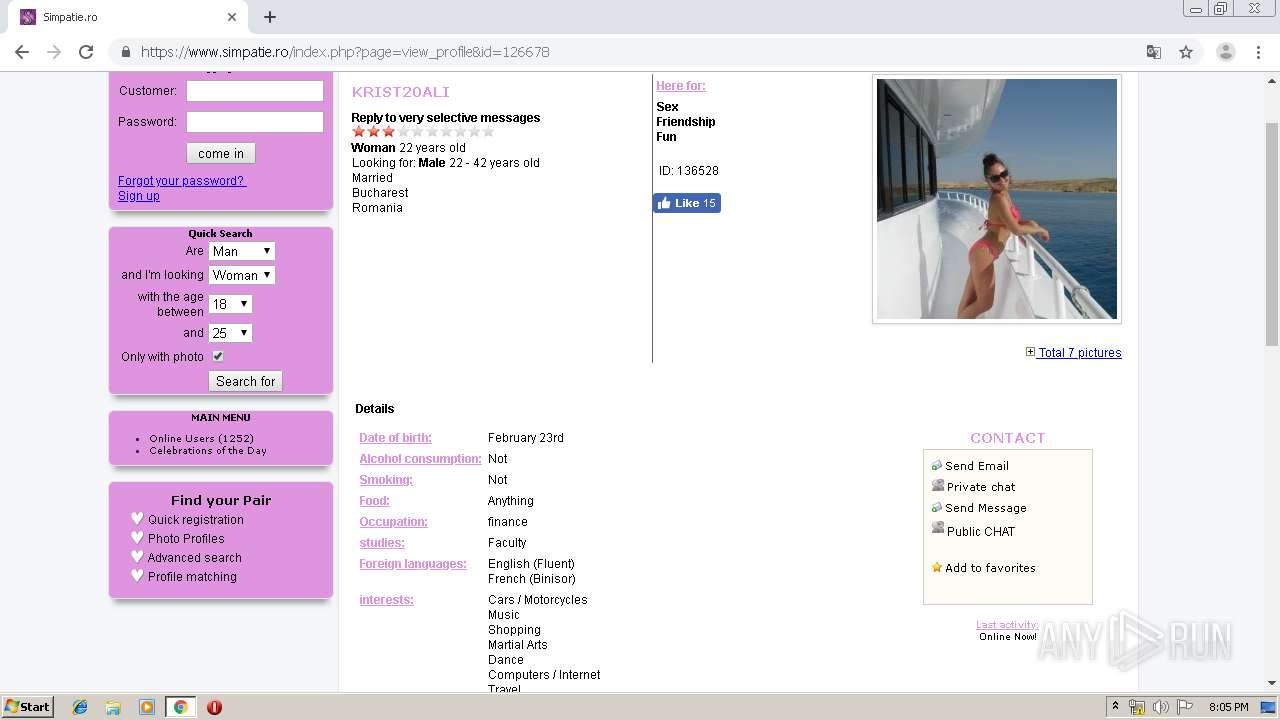The image size is (1280, 720).
Task: Open Quick registration link
Action: (196, 519)
